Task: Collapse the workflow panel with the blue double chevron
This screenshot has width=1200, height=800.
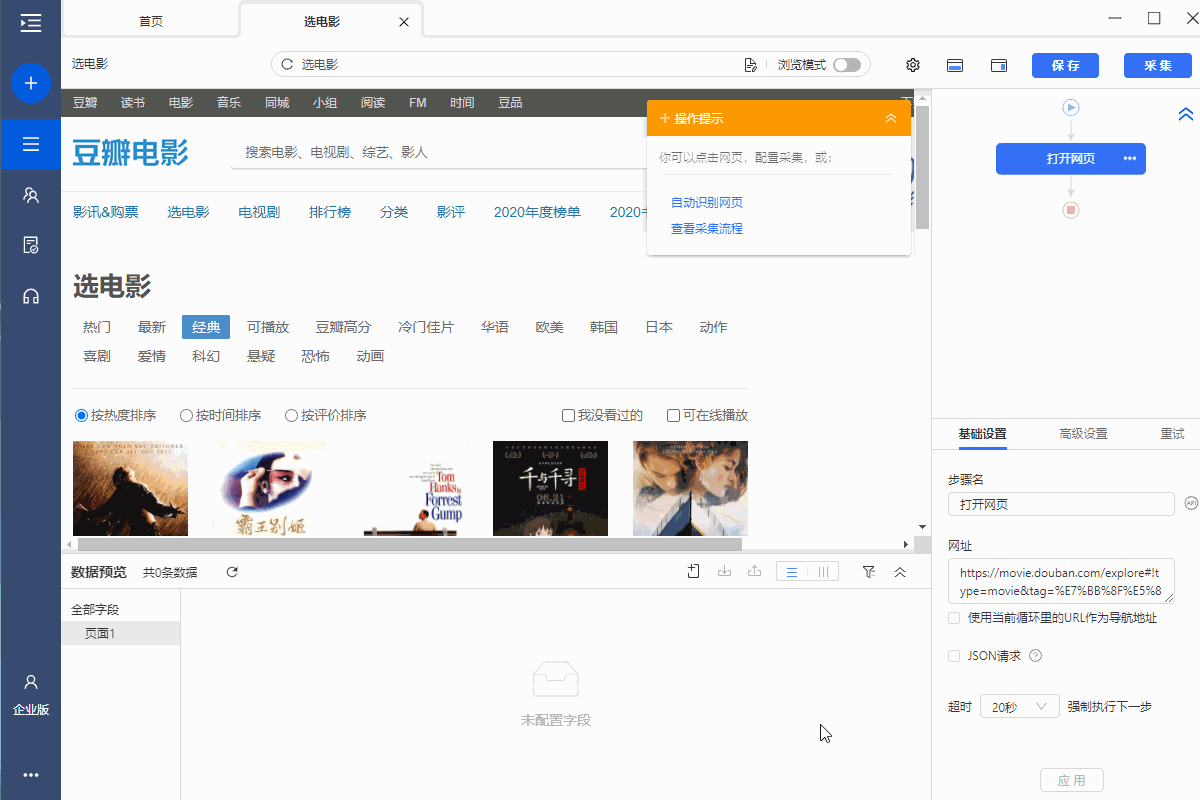Action: (1186, 115)
